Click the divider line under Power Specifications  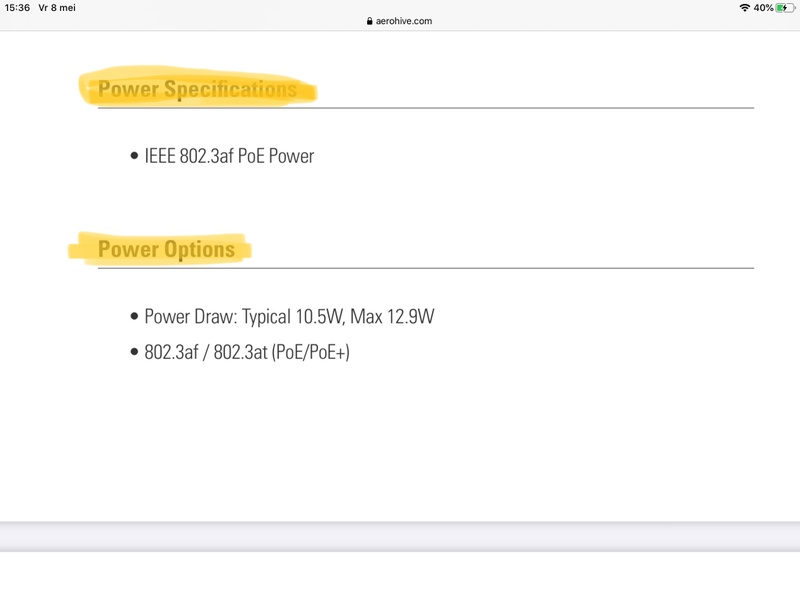point(500,107)
